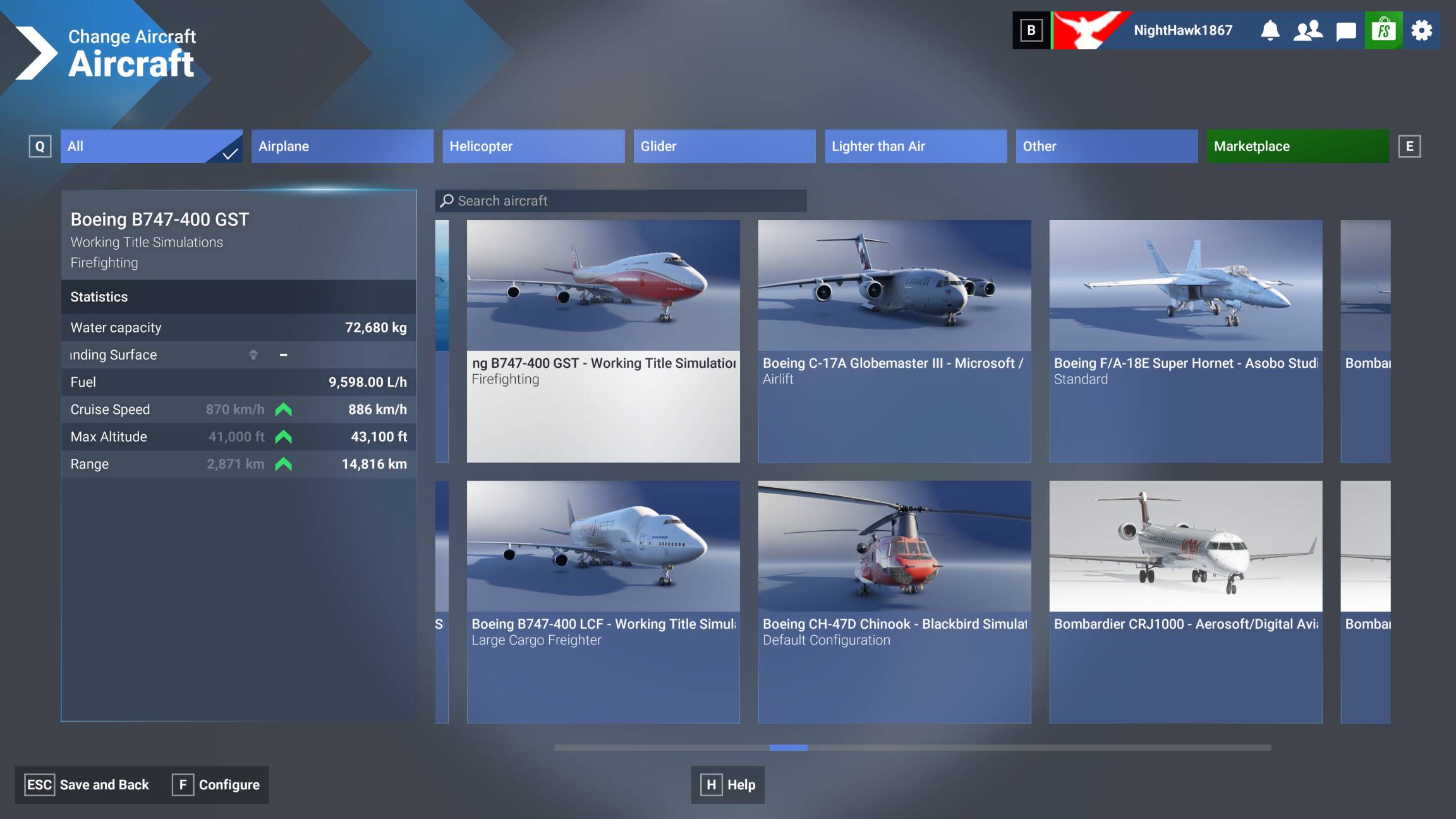This screenshot has width=1456, height=819.
Task: Click the 2,871 km comparison value
Action: click(x=236, y=464)
